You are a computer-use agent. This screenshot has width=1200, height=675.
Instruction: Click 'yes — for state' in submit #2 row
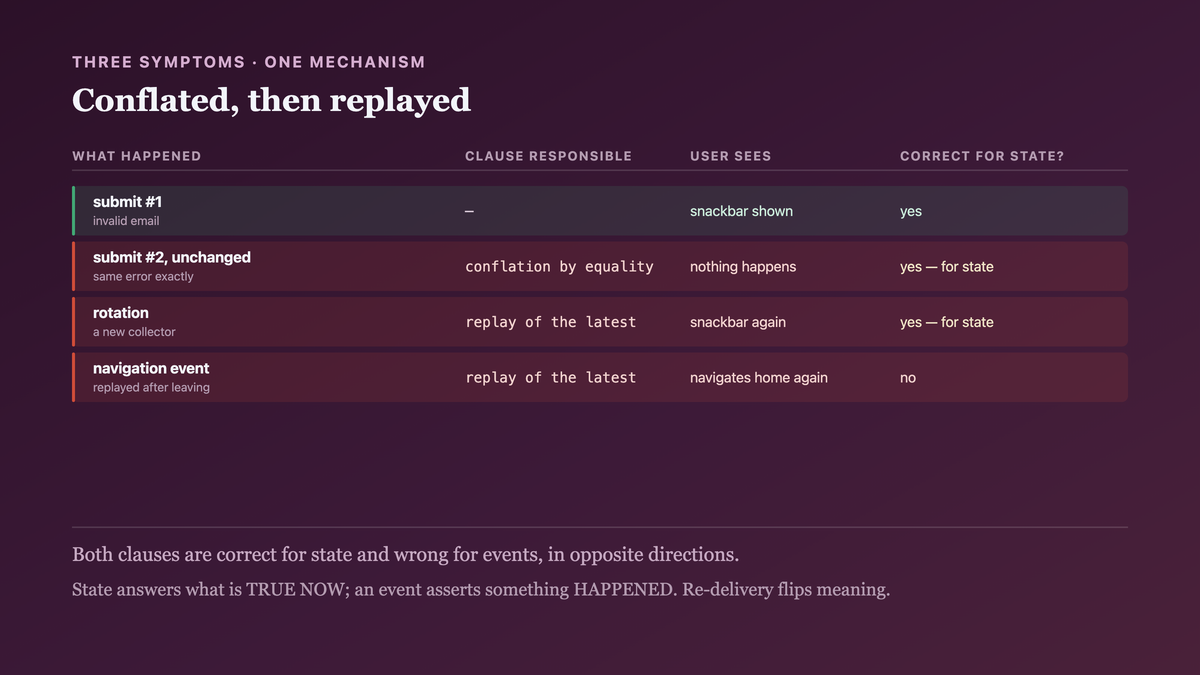pos(947,267)
